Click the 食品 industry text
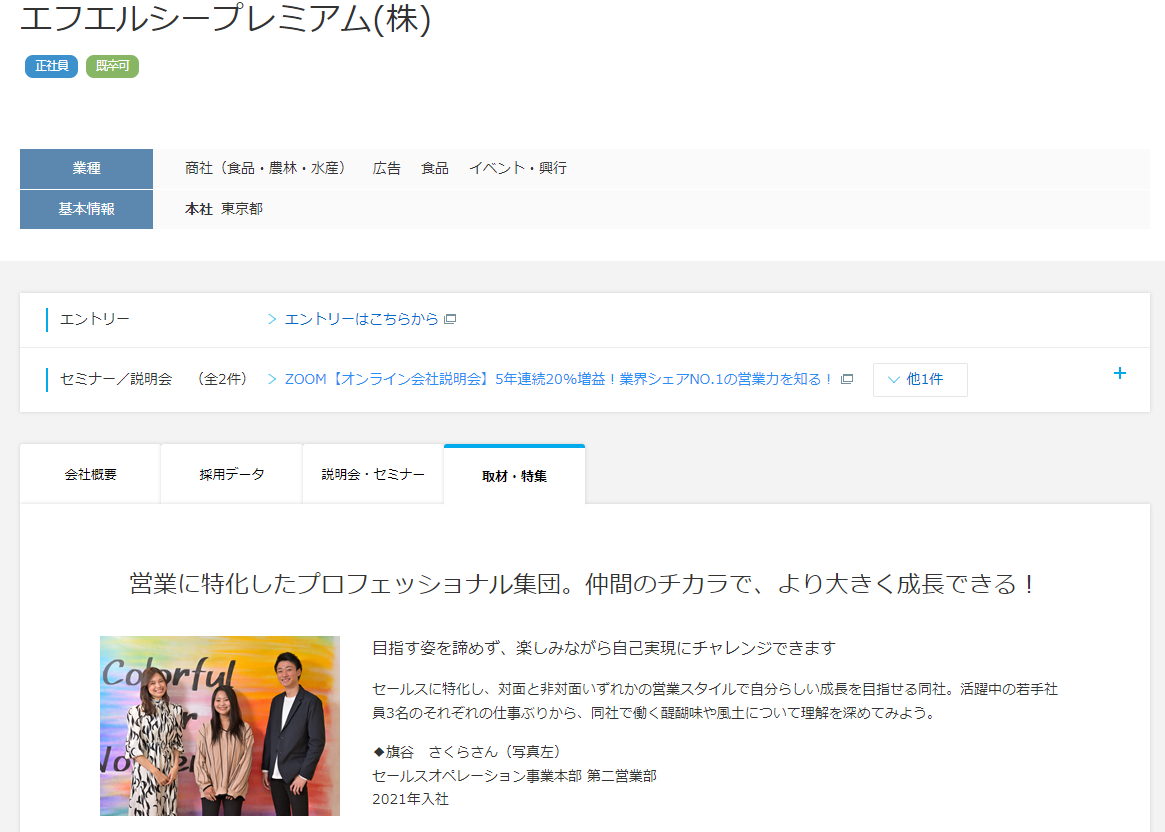1165x832 pixels. [435, 168]
